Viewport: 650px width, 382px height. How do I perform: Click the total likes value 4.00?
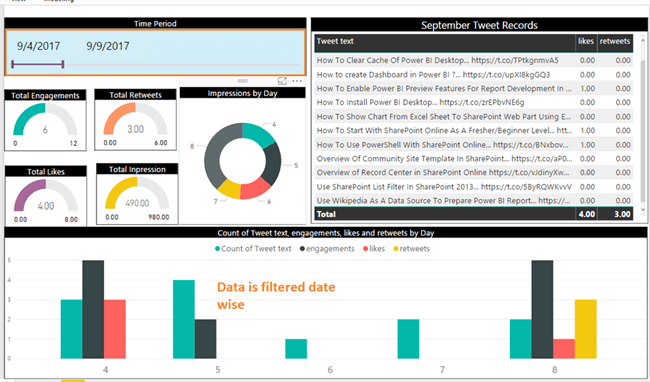[587, 214]
